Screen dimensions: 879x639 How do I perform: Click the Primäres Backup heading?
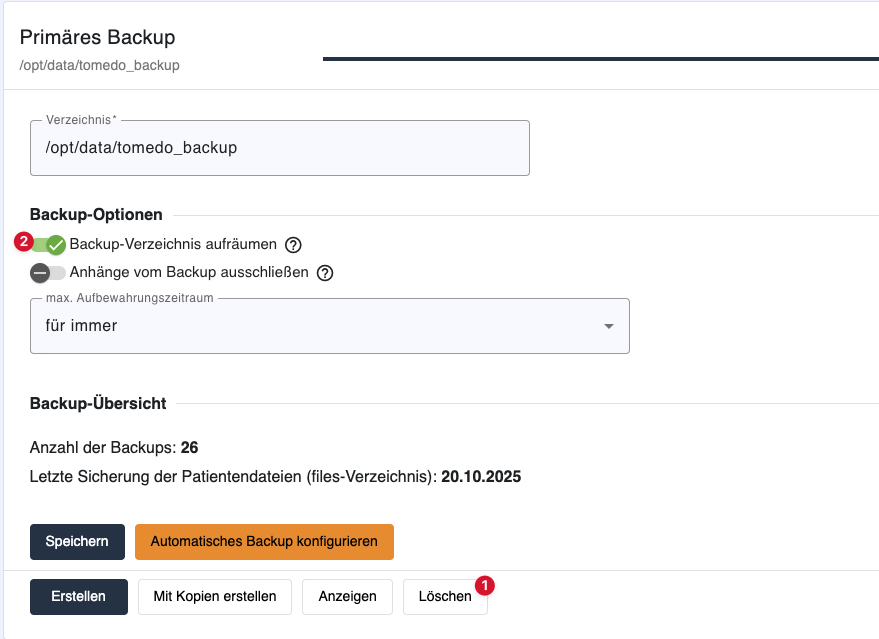coord(97,38)
